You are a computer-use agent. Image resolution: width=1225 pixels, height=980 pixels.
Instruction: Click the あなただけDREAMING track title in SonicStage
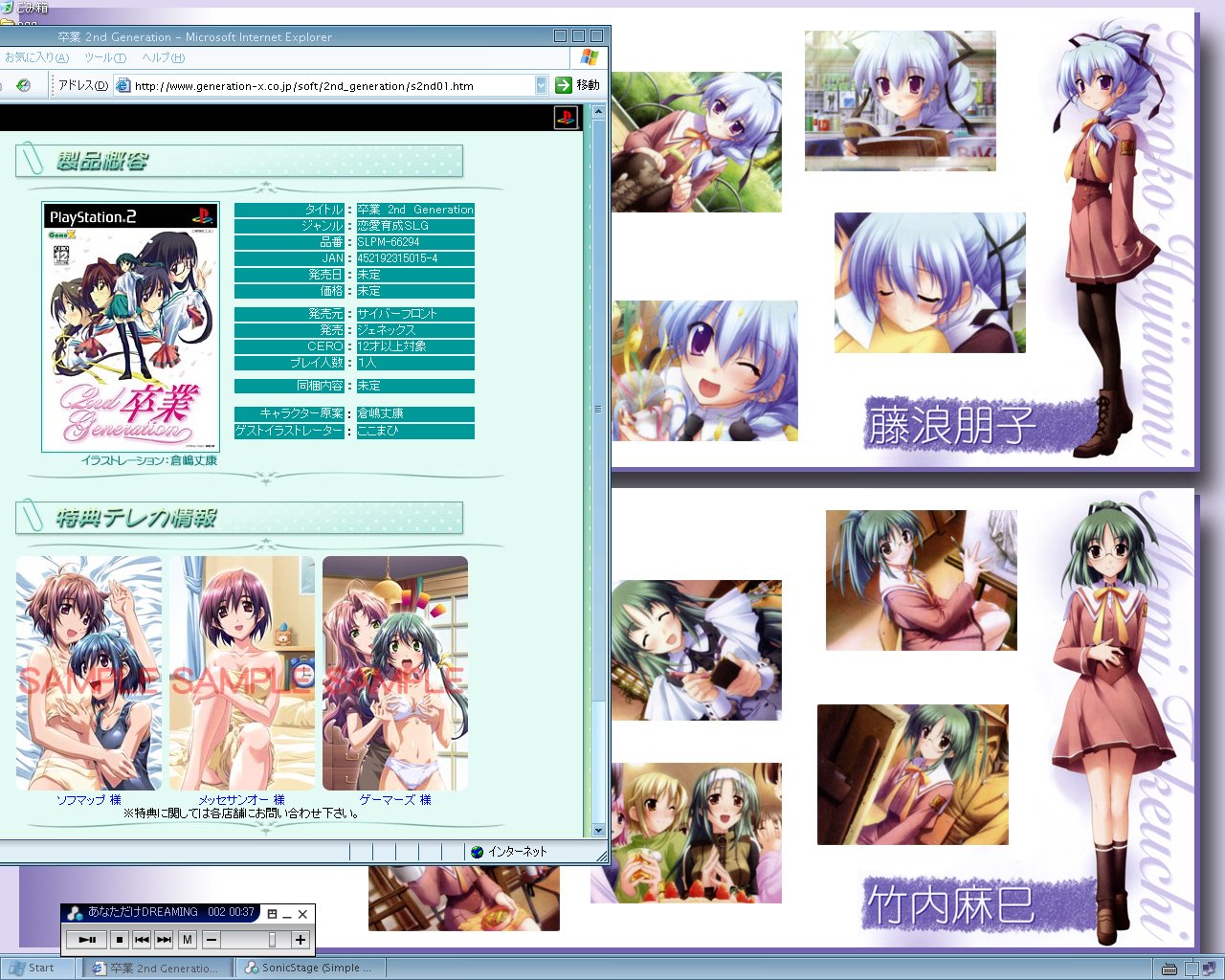143,912
